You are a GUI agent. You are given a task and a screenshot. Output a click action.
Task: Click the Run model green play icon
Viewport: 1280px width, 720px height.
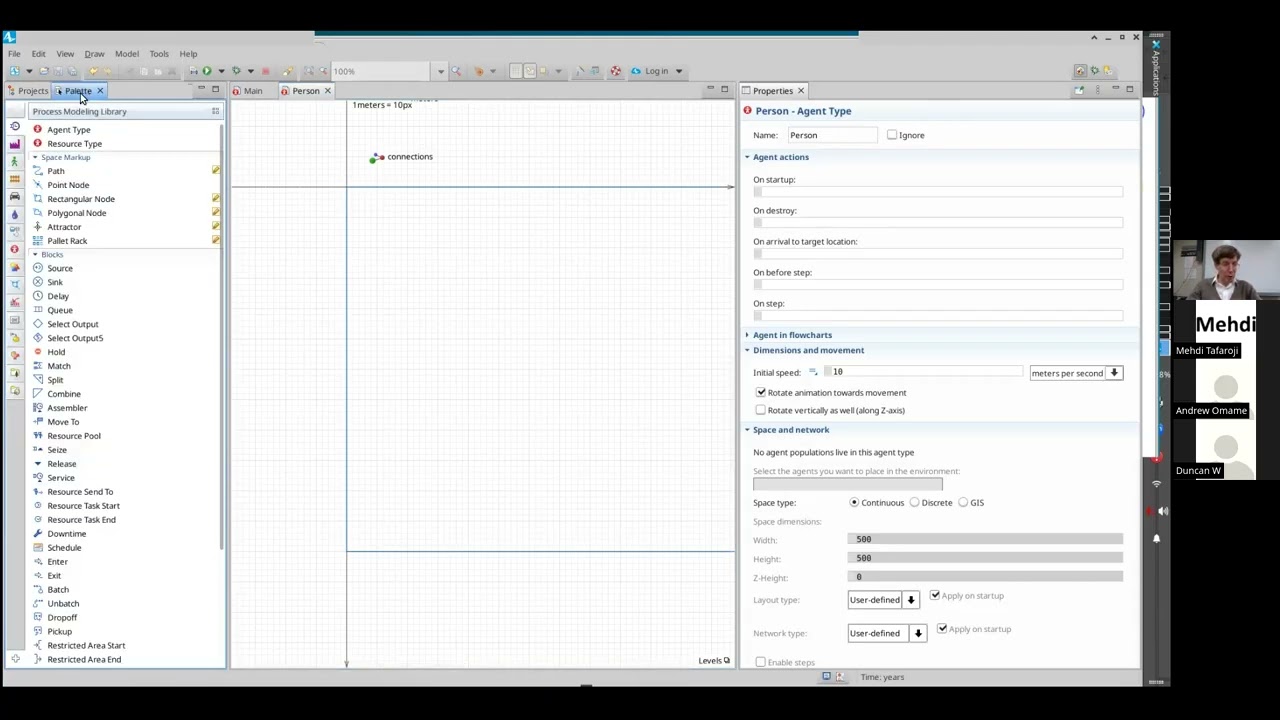(206, 71)
